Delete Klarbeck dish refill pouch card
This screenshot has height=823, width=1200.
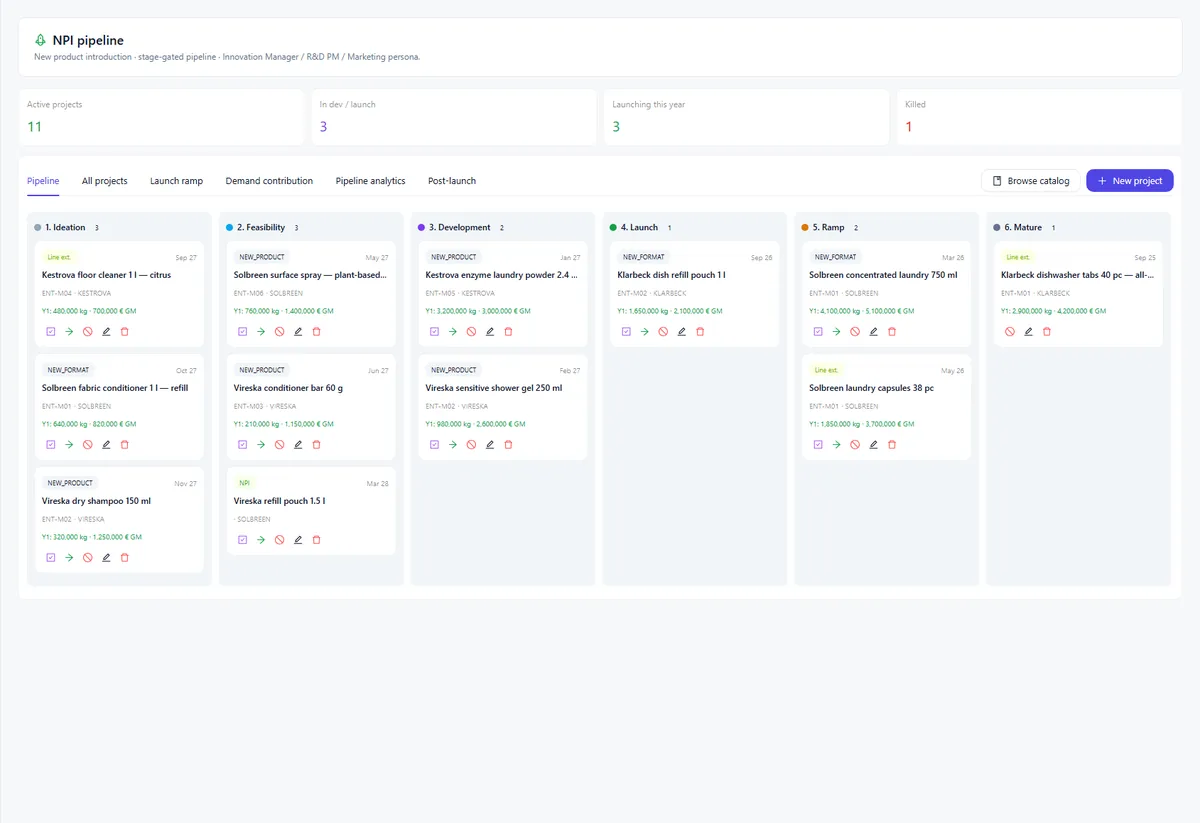point(701,331)
